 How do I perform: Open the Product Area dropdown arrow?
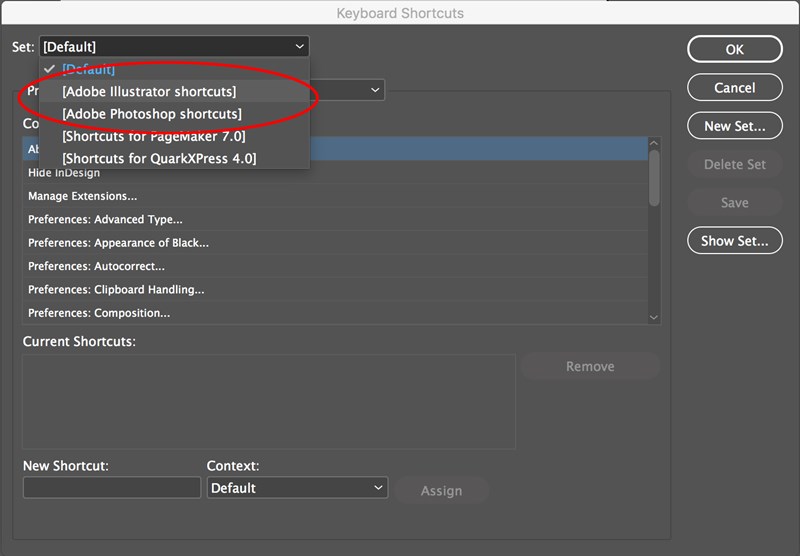click(375, 90)
